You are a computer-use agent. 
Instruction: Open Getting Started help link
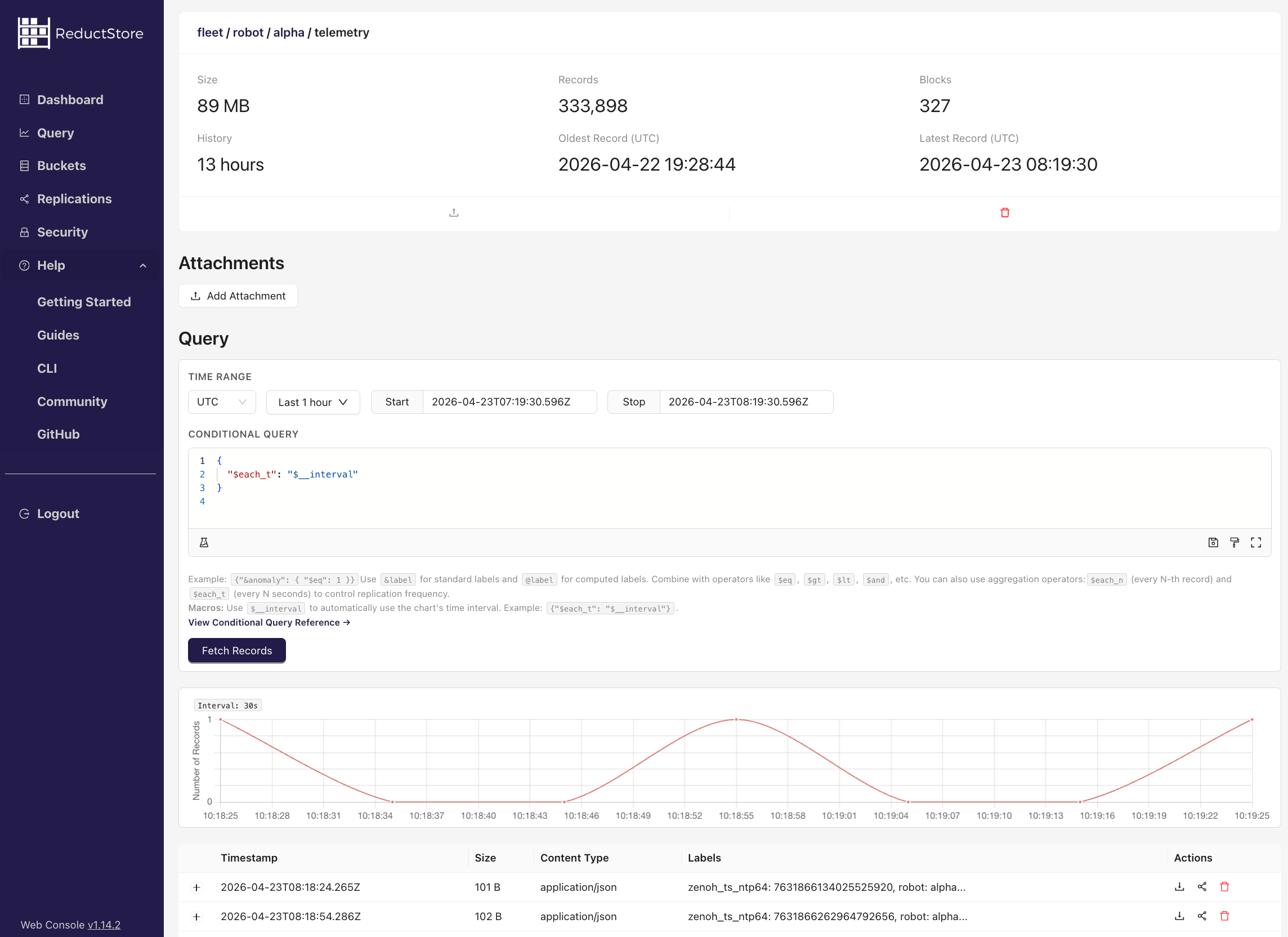pyautogui.click(x=84, y=302)
